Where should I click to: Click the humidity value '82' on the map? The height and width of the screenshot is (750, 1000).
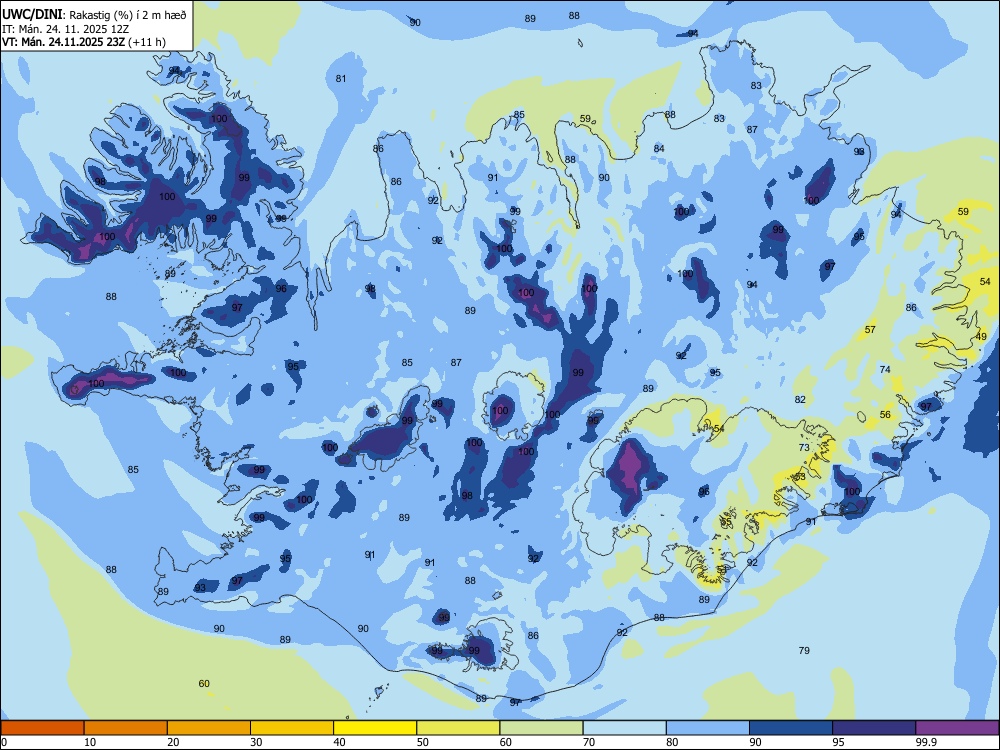tap(800, 399)
